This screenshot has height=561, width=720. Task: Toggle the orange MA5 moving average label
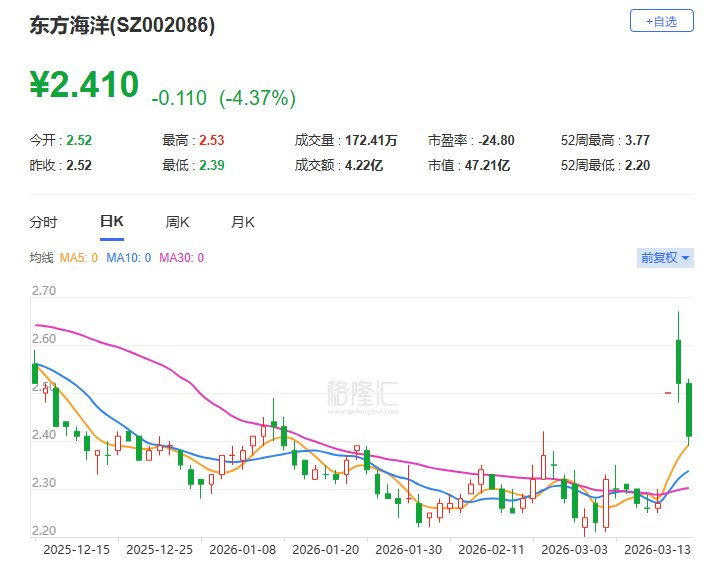coord(79,258)
